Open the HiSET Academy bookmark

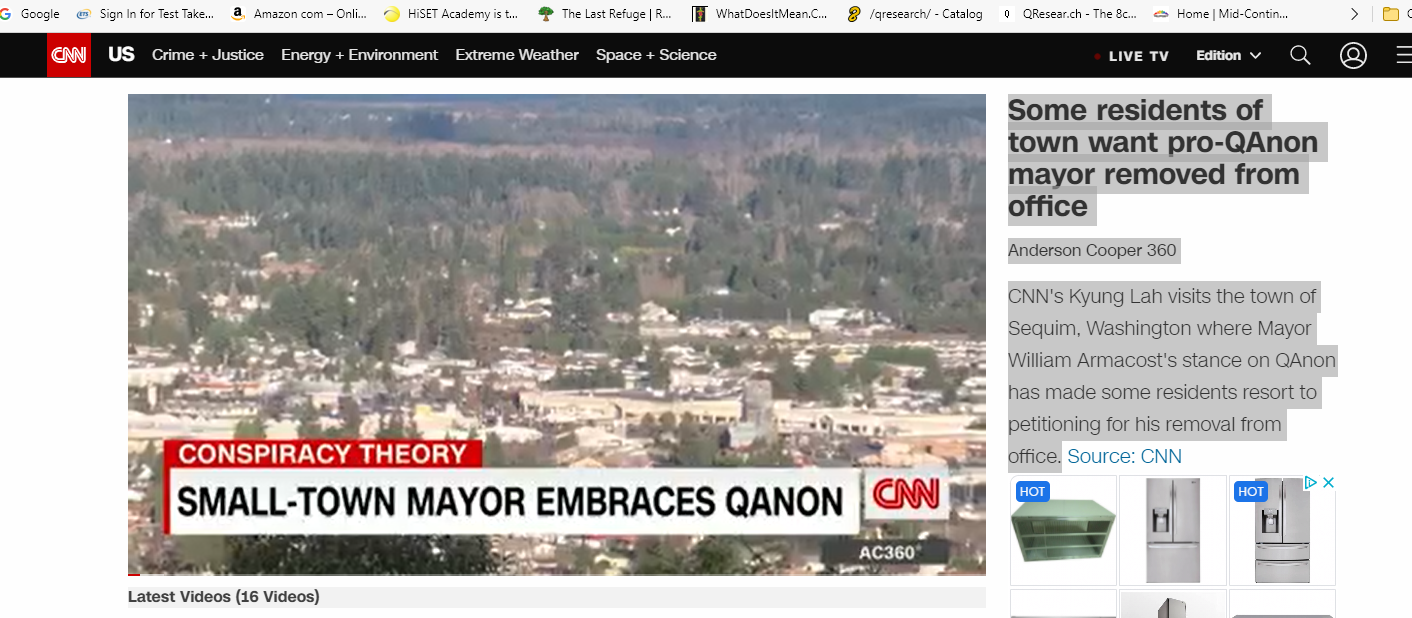pos(451,14)
